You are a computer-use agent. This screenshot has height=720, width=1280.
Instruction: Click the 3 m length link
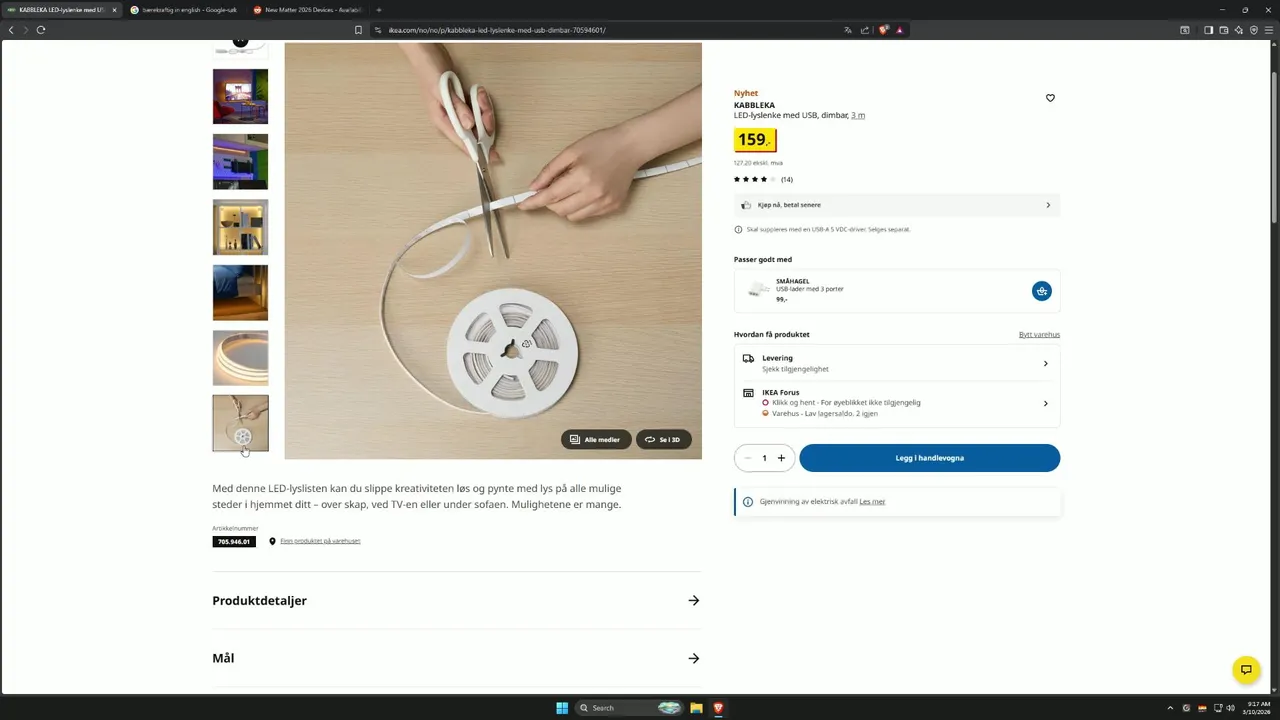coord(858,115)
